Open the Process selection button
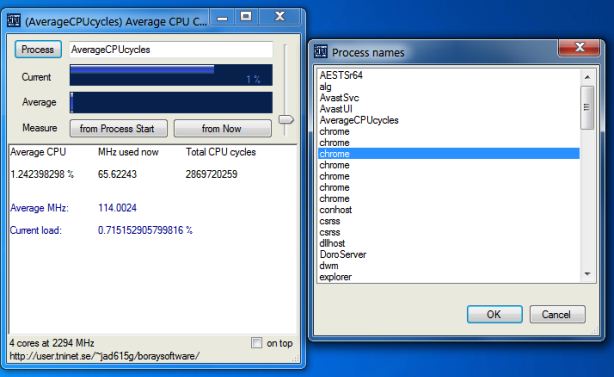Viewport: 614px width, 377px height. (38, 49)
